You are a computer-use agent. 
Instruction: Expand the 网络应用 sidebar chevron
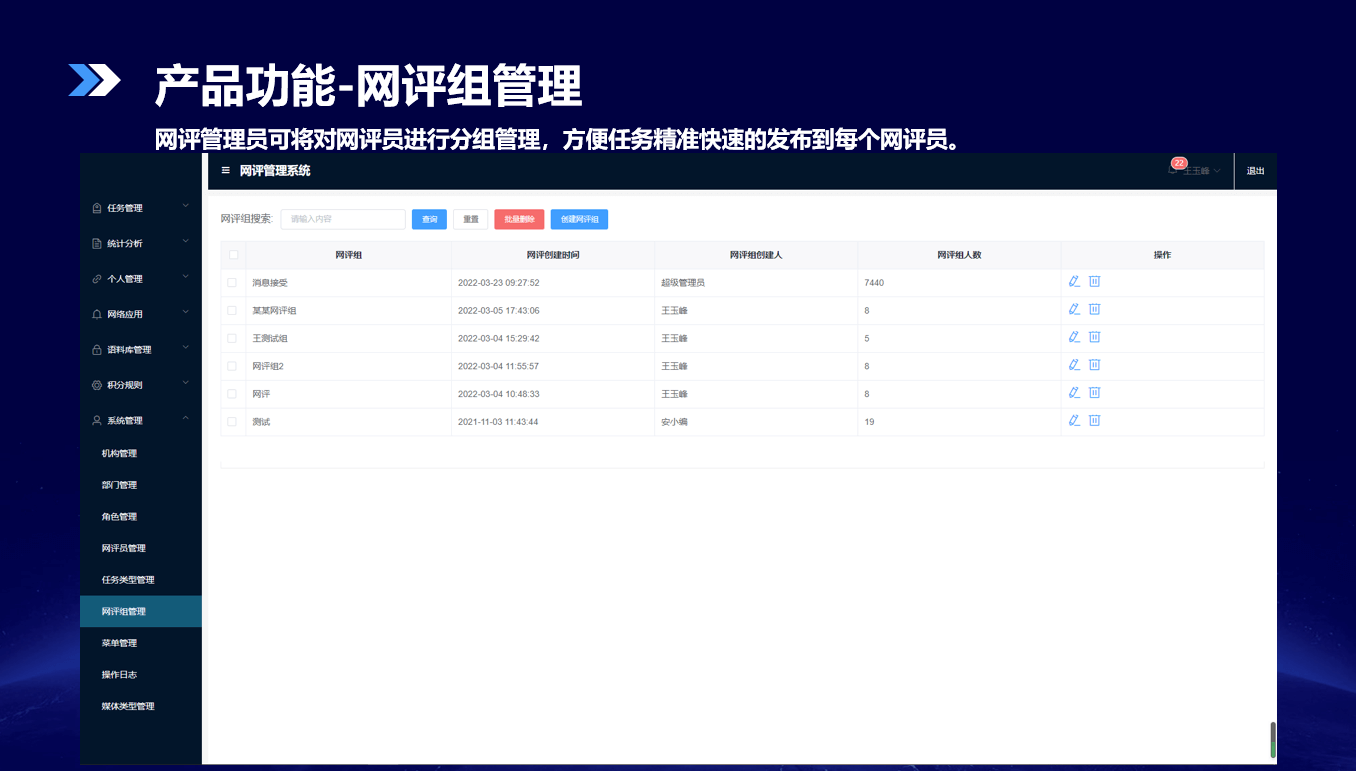click(x=186, y=313)
